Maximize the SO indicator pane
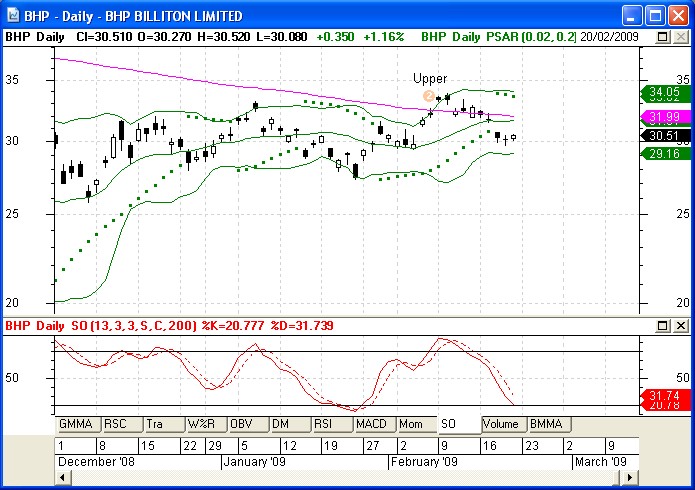 (662, 326)
